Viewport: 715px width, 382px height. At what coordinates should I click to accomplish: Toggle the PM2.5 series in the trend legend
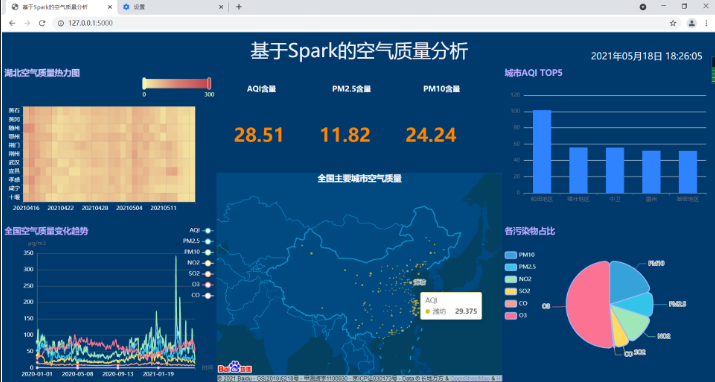[198, 241]
